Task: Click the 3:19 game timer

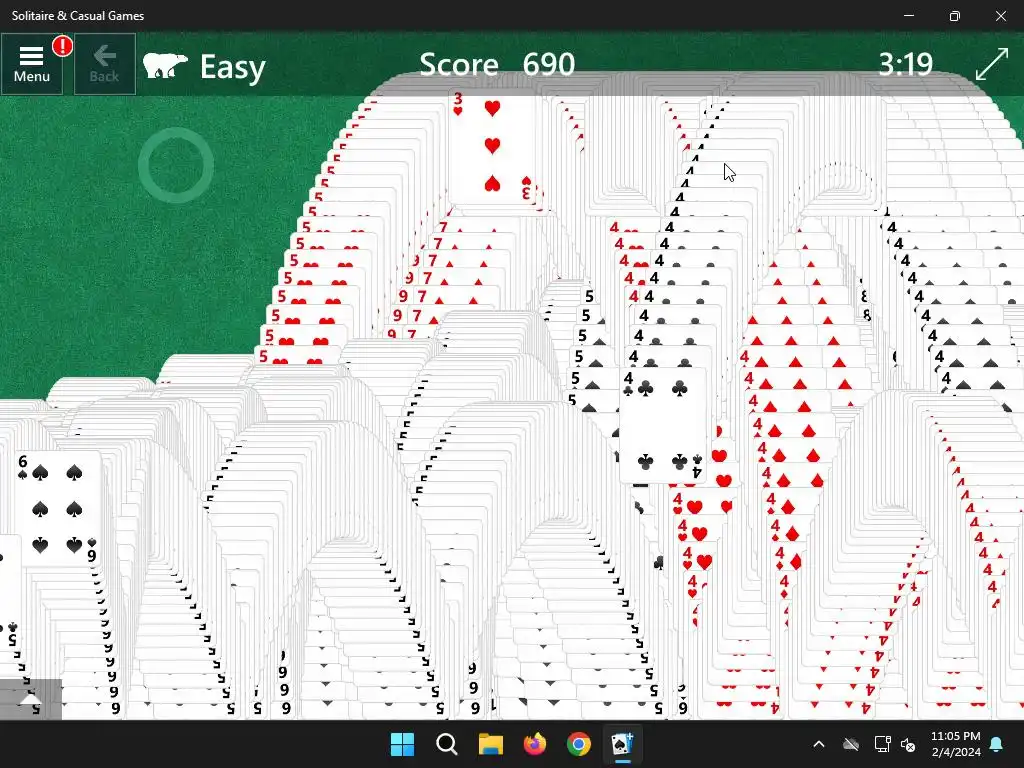Action: tap(905, 64)
